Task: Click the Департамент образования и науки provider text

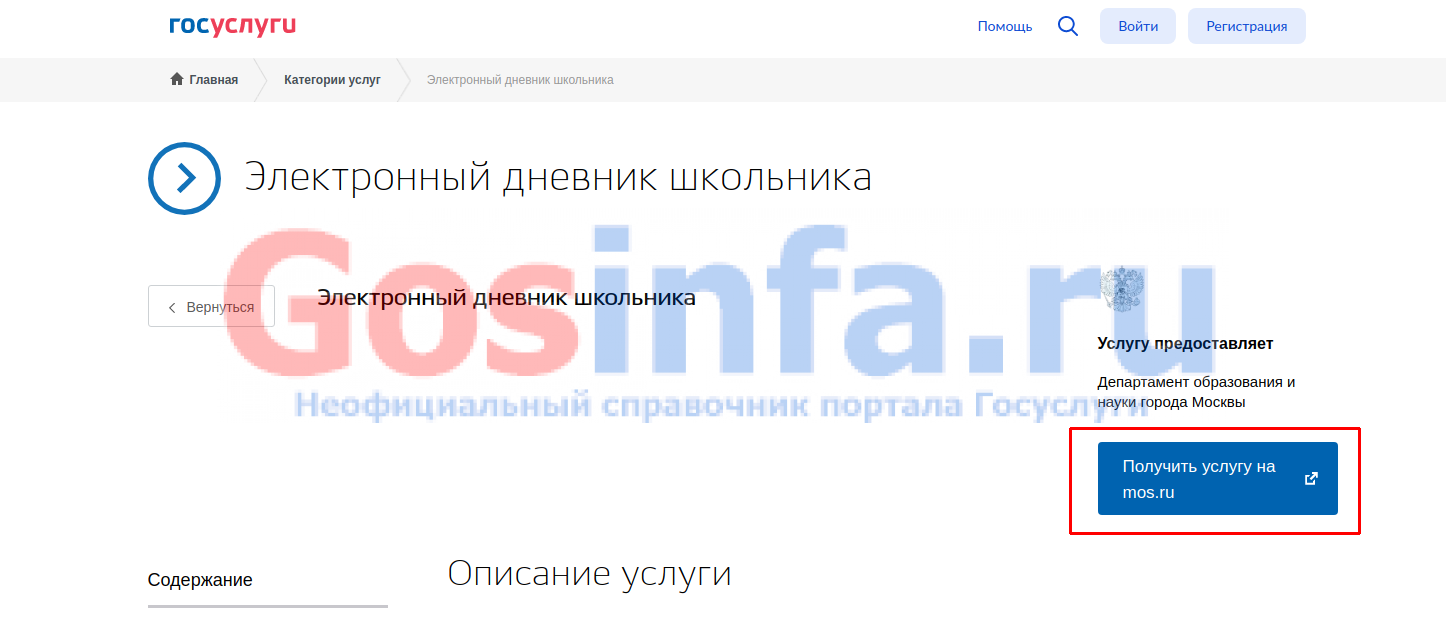Action: 1196,392
